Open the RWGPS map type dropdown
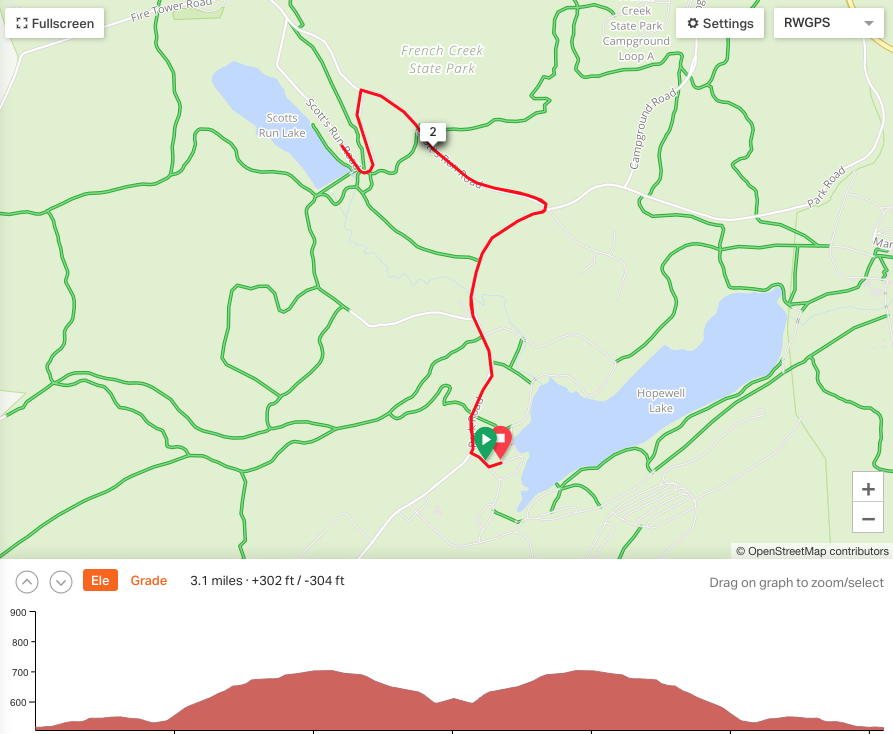 click(829, 23)
